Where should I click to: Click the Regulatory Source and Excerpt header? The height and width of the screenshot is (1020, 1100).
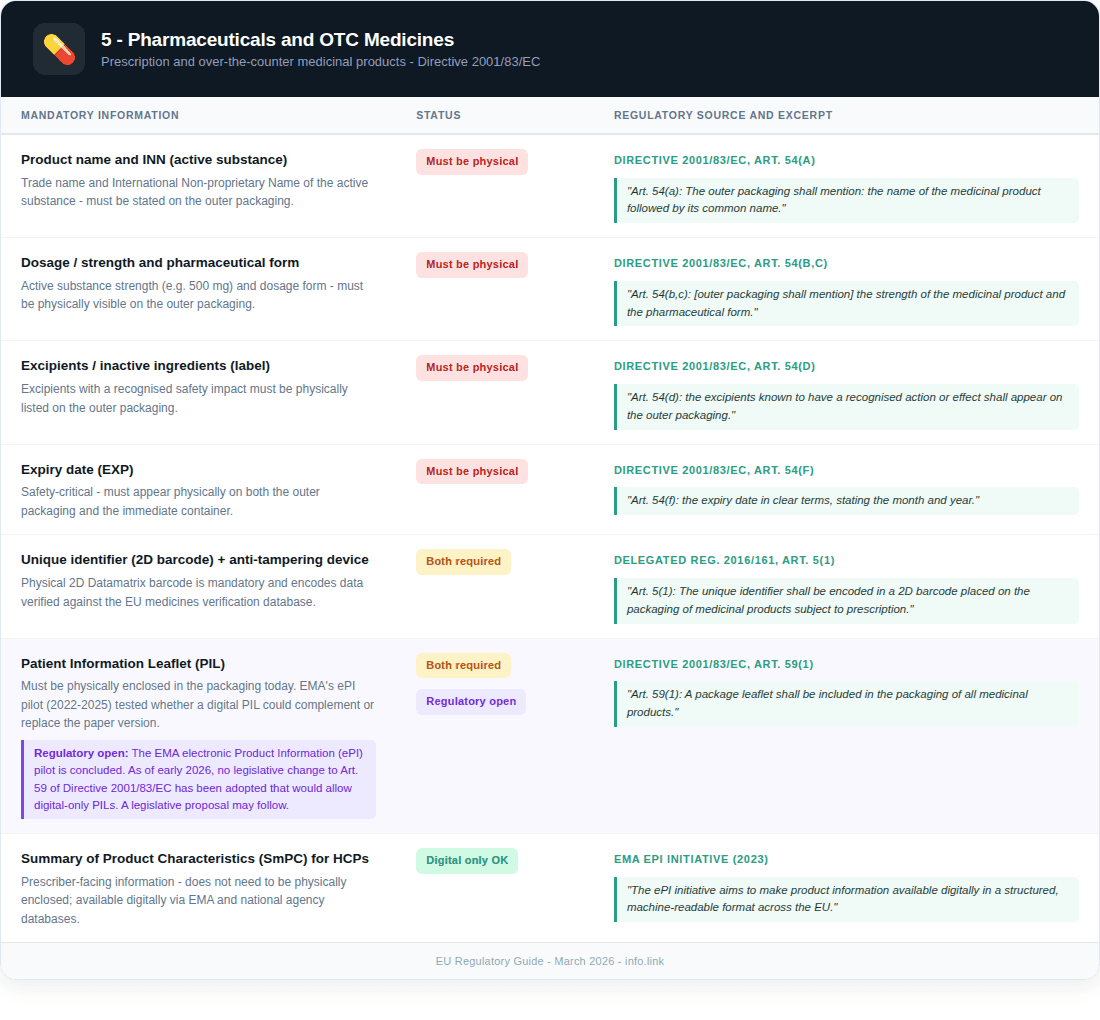722,115
